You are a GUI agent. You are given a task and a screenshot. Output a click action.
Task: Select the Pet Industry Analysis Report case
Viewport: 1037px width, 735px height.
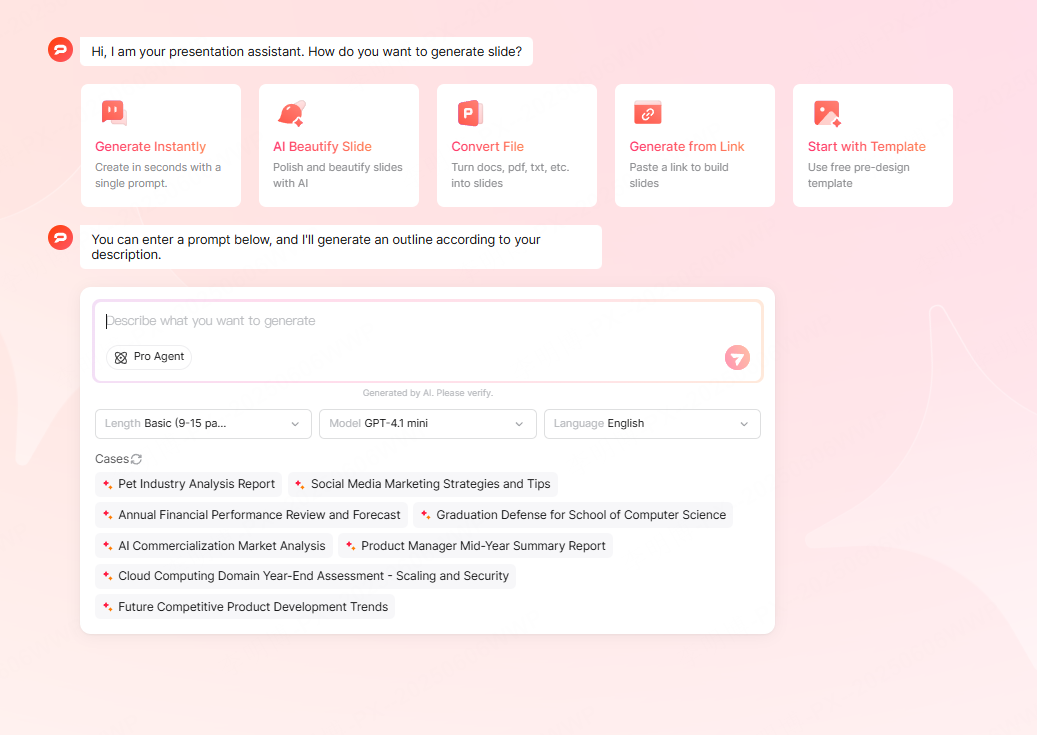[x=188, y=484]
